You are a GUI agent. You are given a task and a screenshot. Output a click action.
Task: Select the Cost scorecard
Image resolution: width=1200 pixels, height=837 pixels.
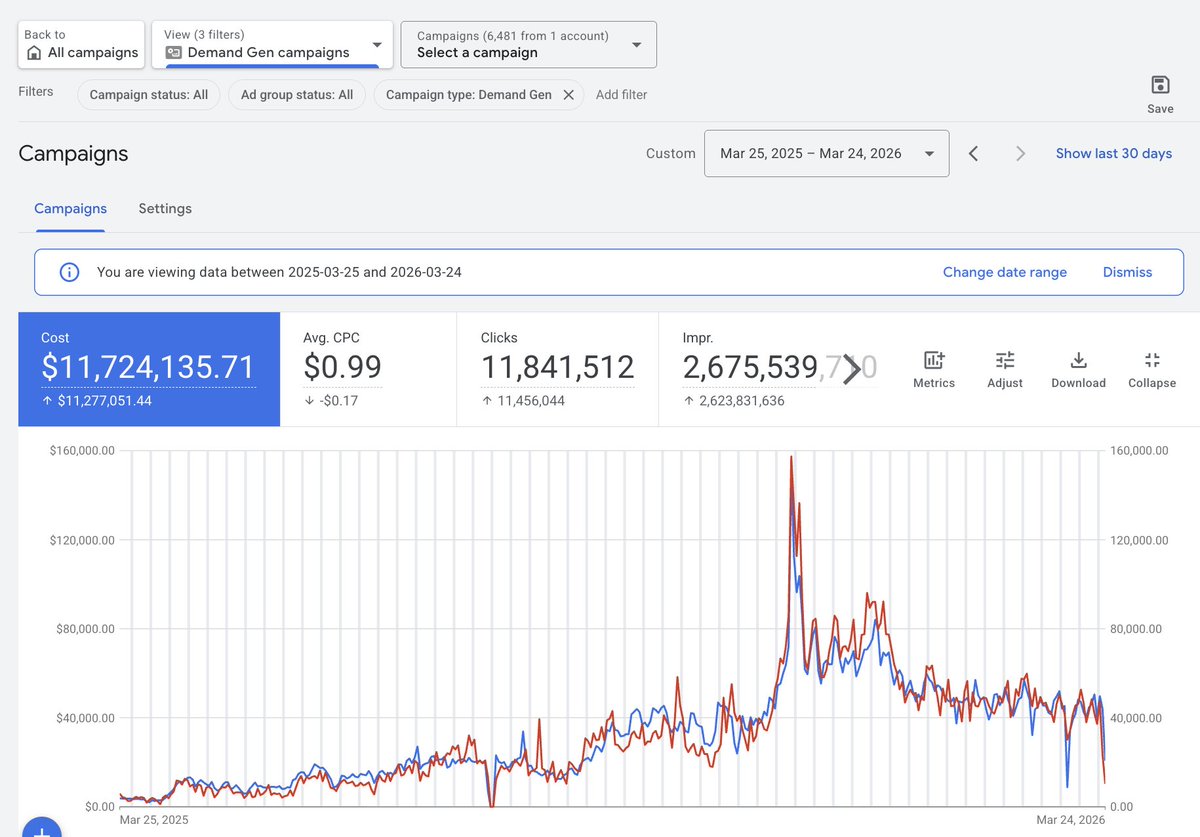point(149,369)
